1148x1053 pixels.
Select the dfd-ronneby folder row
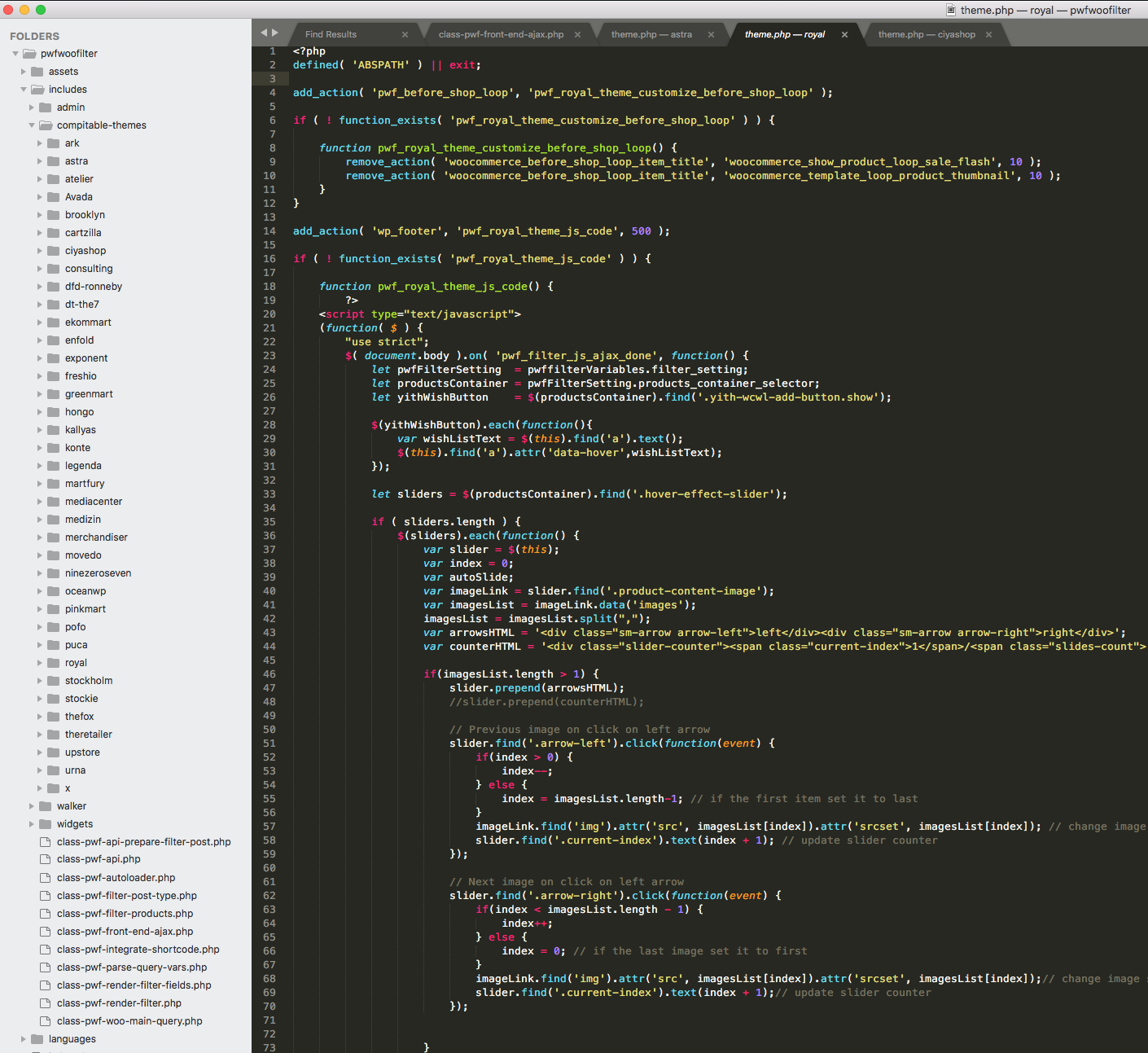point(125,287)
